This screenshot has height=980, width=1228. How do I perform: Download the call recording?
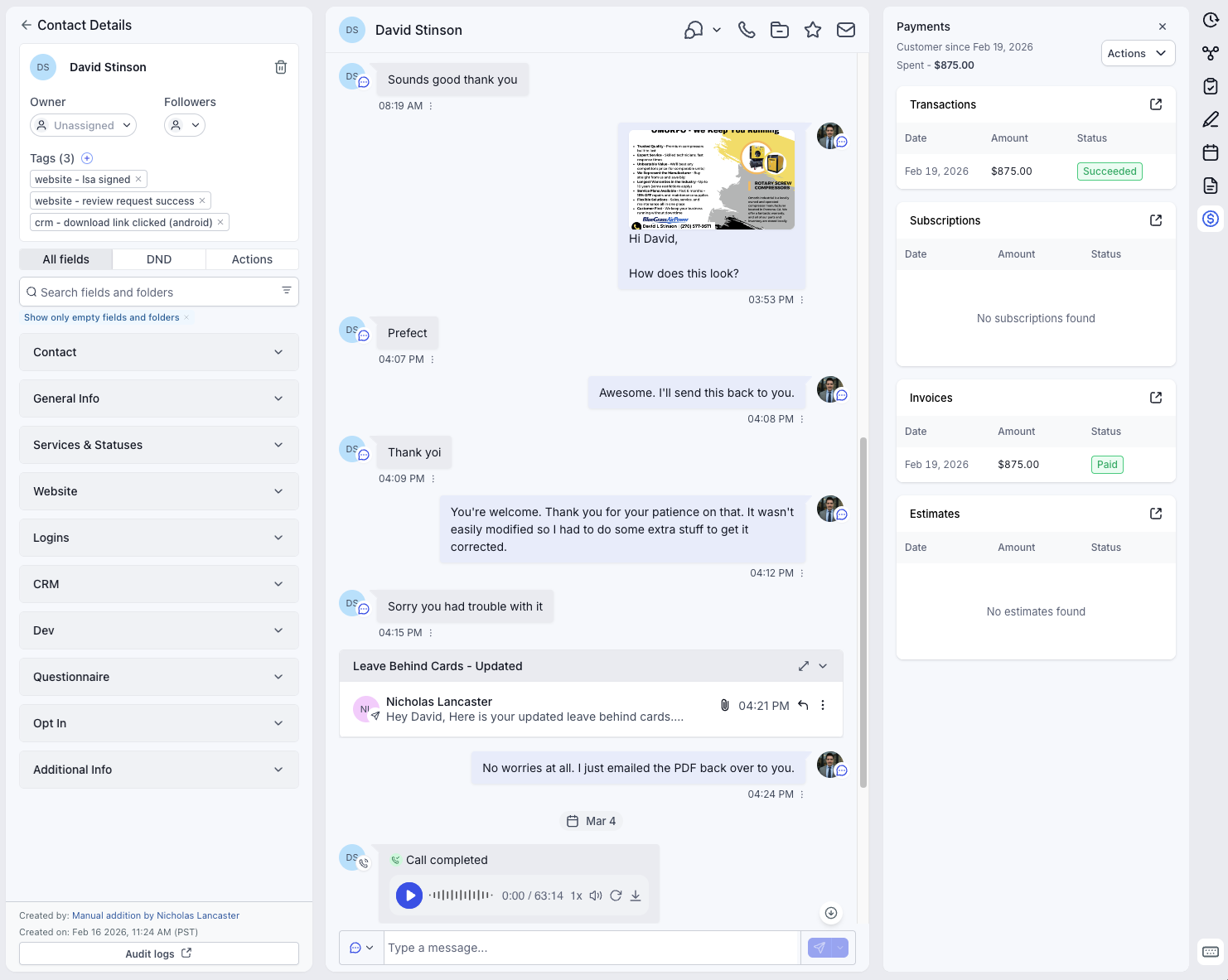(636, 896)
